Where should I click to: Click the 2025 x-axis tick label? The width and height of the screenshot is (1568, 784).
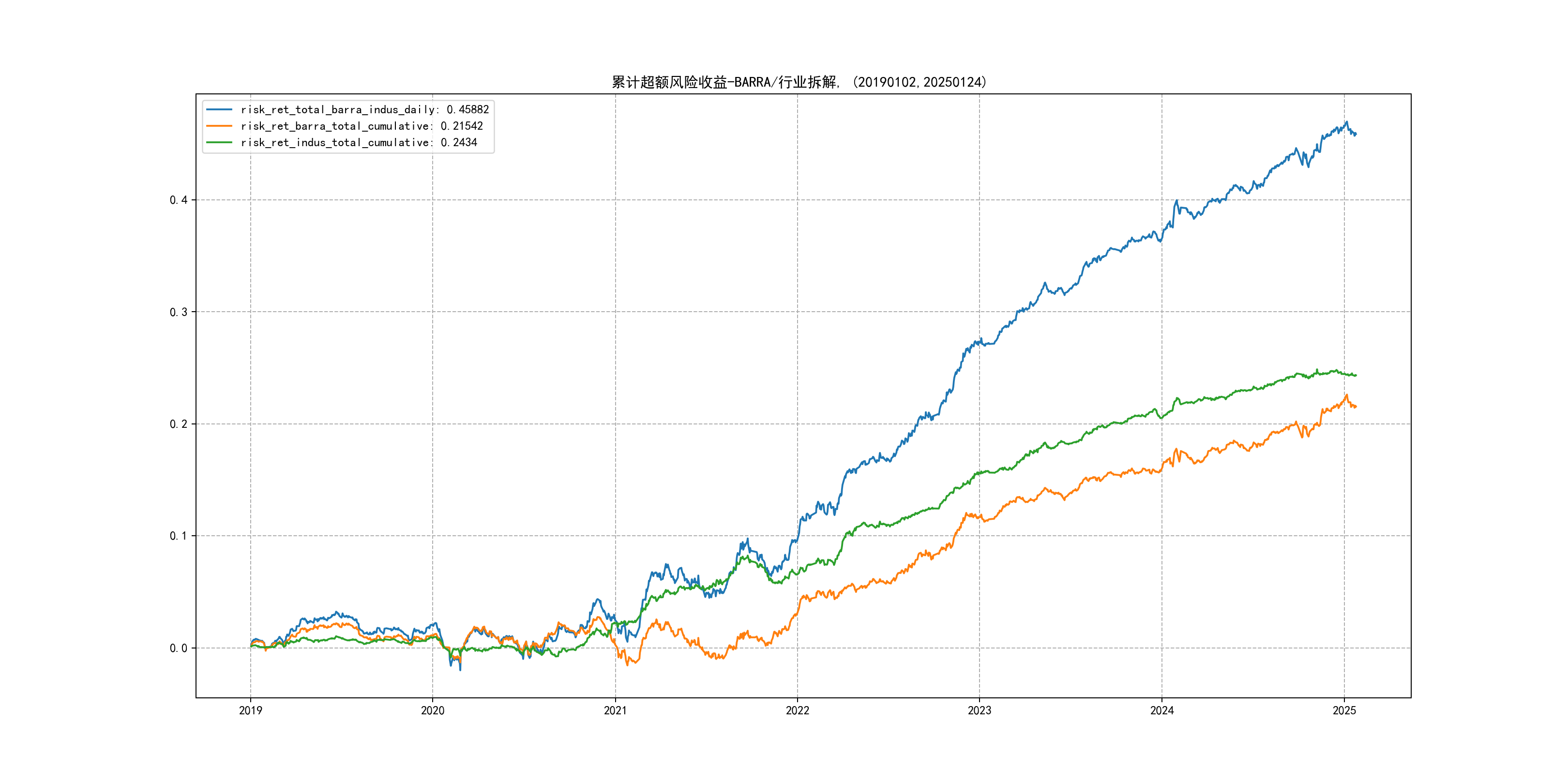point(1344,710)
